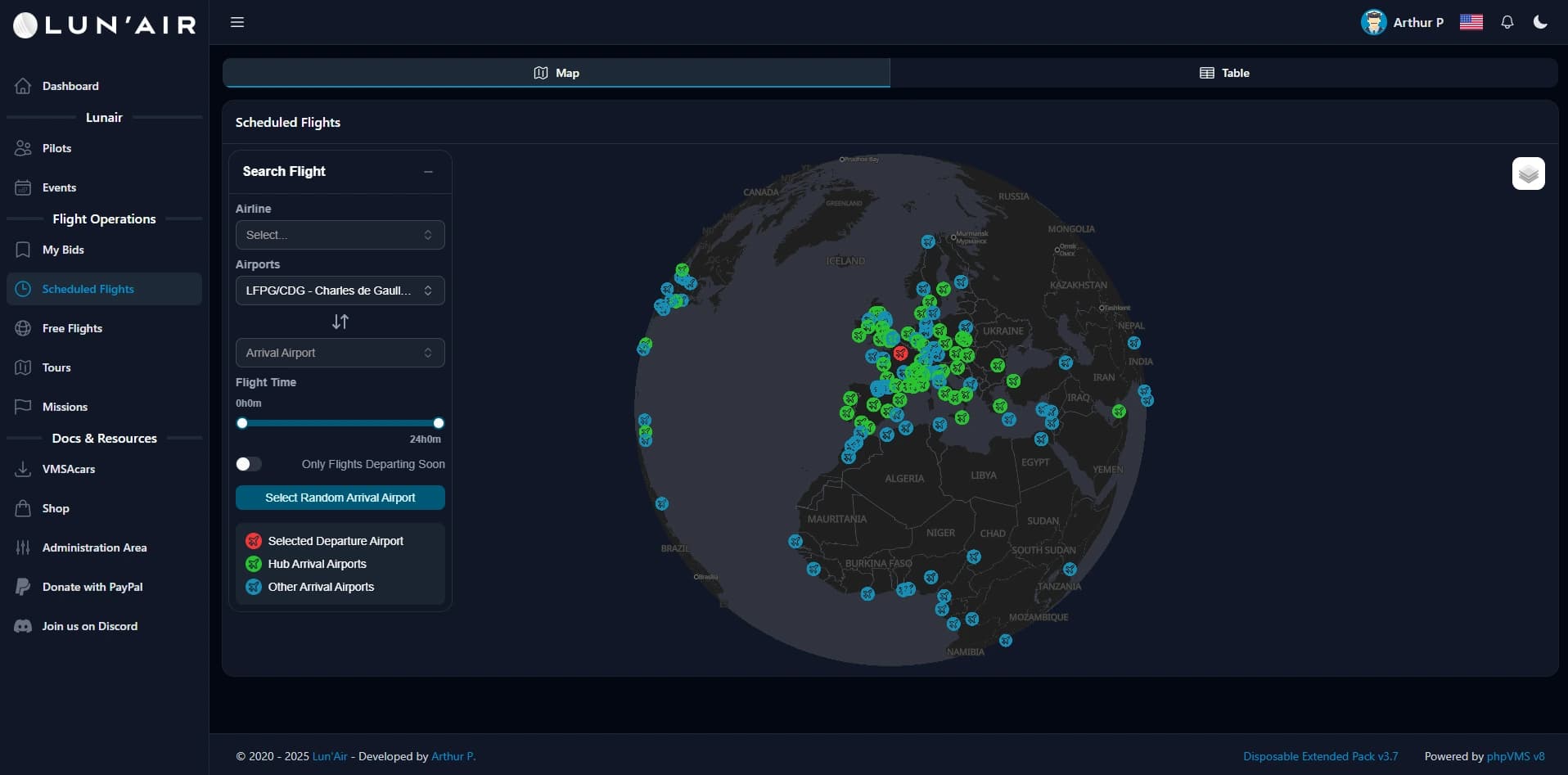This screenshot has height=775, width=1568.
Task: Switch theme with the moon icon
Action: (x=1540, y=22)
